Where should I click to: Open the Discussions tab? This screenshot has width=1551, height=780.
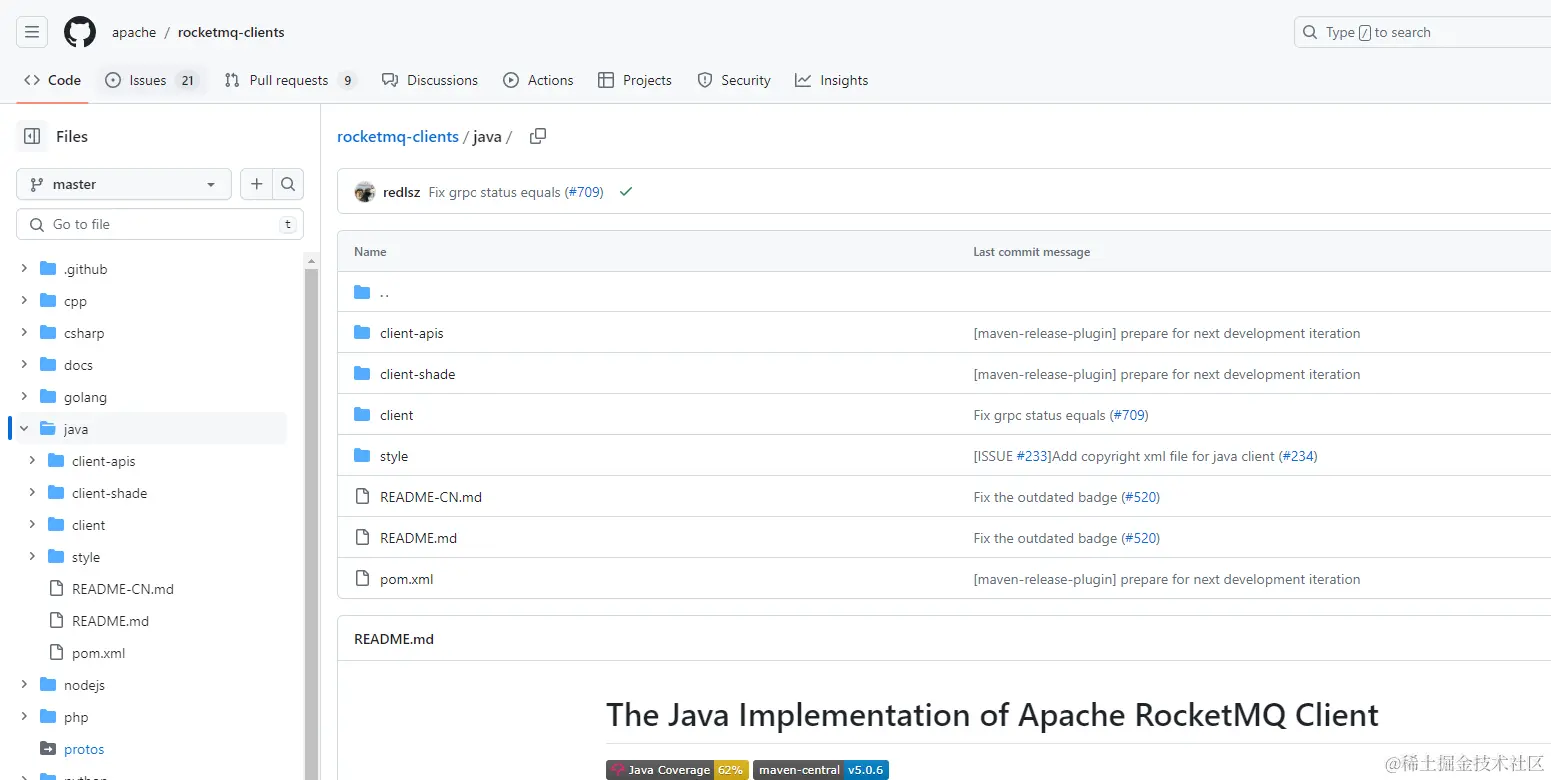(x=430, y=80)
